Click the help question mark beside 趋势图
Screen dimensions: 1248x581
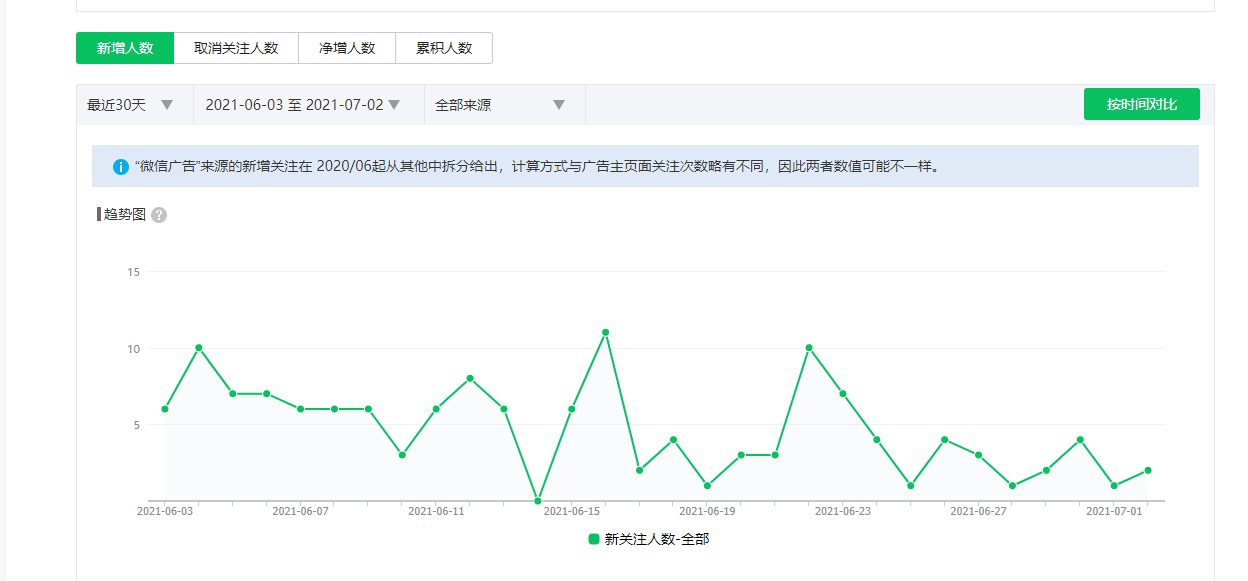pyautogui.click(x=159, y=215)
